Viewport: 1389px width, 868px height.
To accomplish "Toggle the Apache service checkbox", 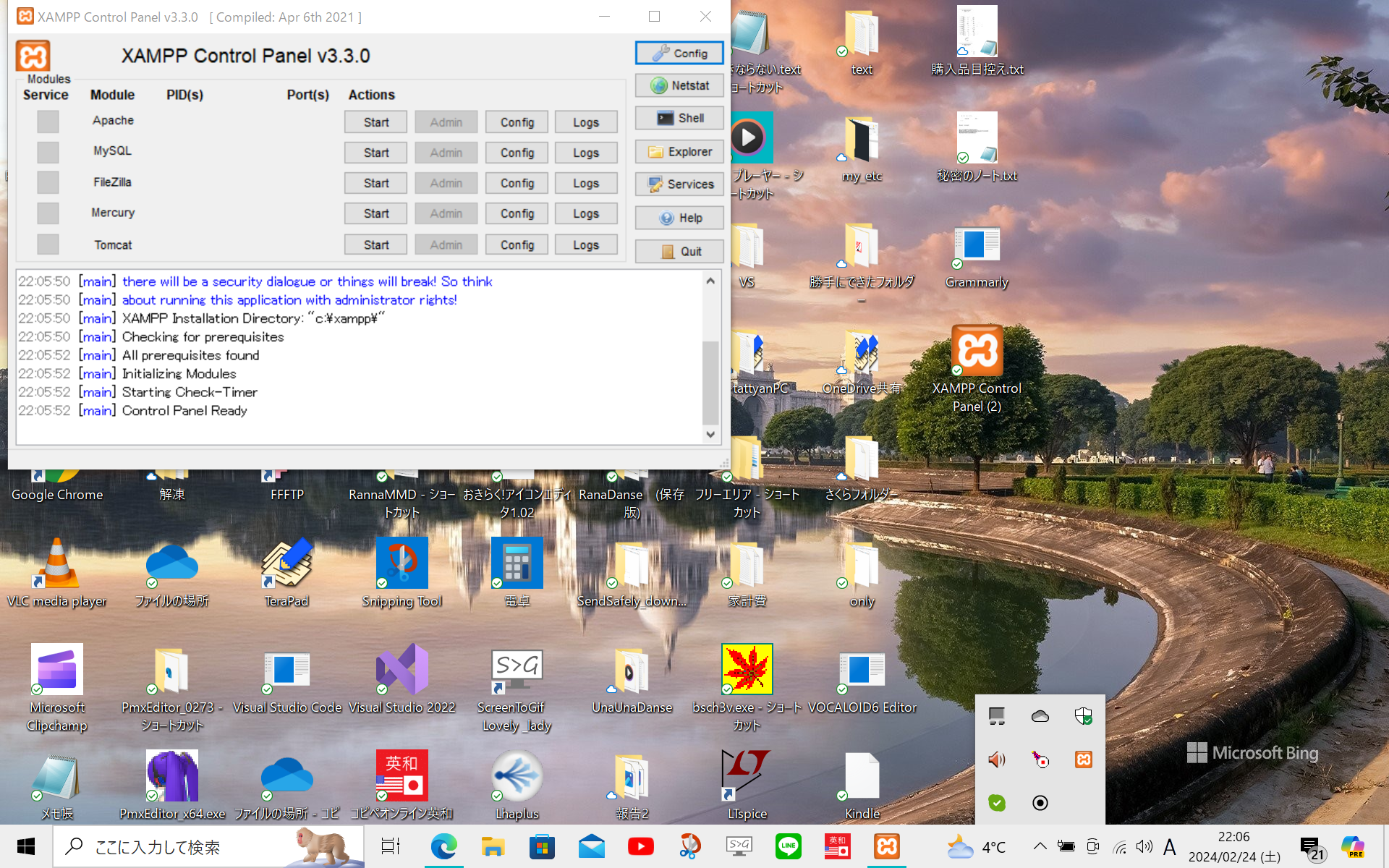I will pyautogui.click(x=48, y=122).
